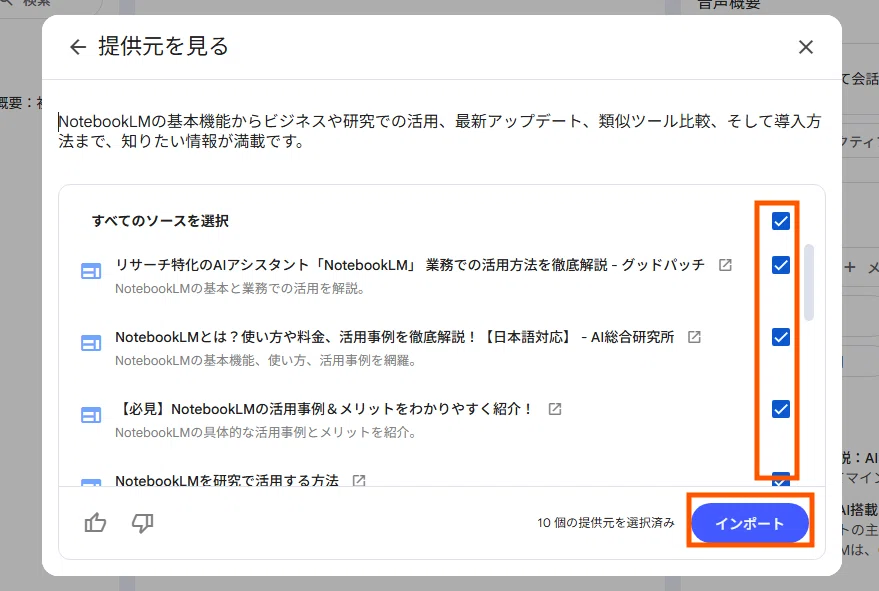This screenshot has width=879, height=591.
Task: Open external link for 【必見】活用事例 article
Action: pos(554,409)
